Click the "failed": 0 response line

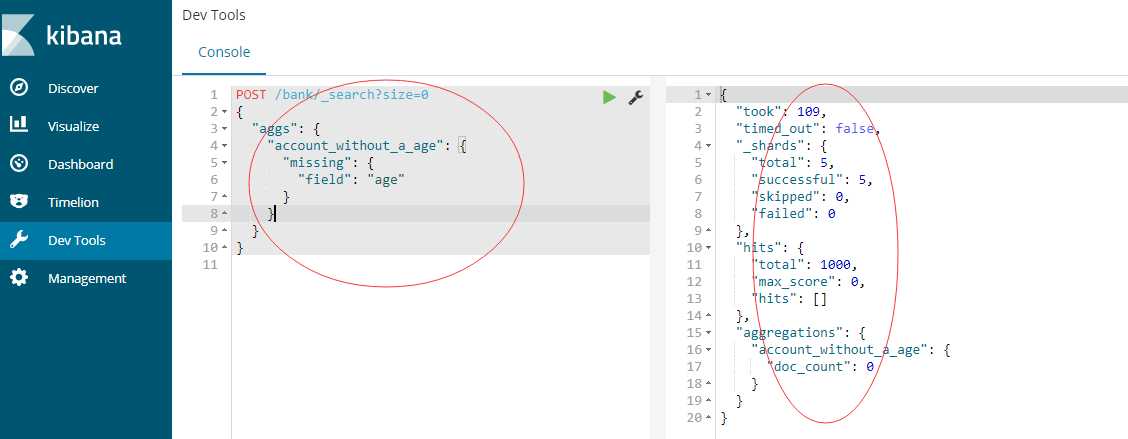click(793, 214)
